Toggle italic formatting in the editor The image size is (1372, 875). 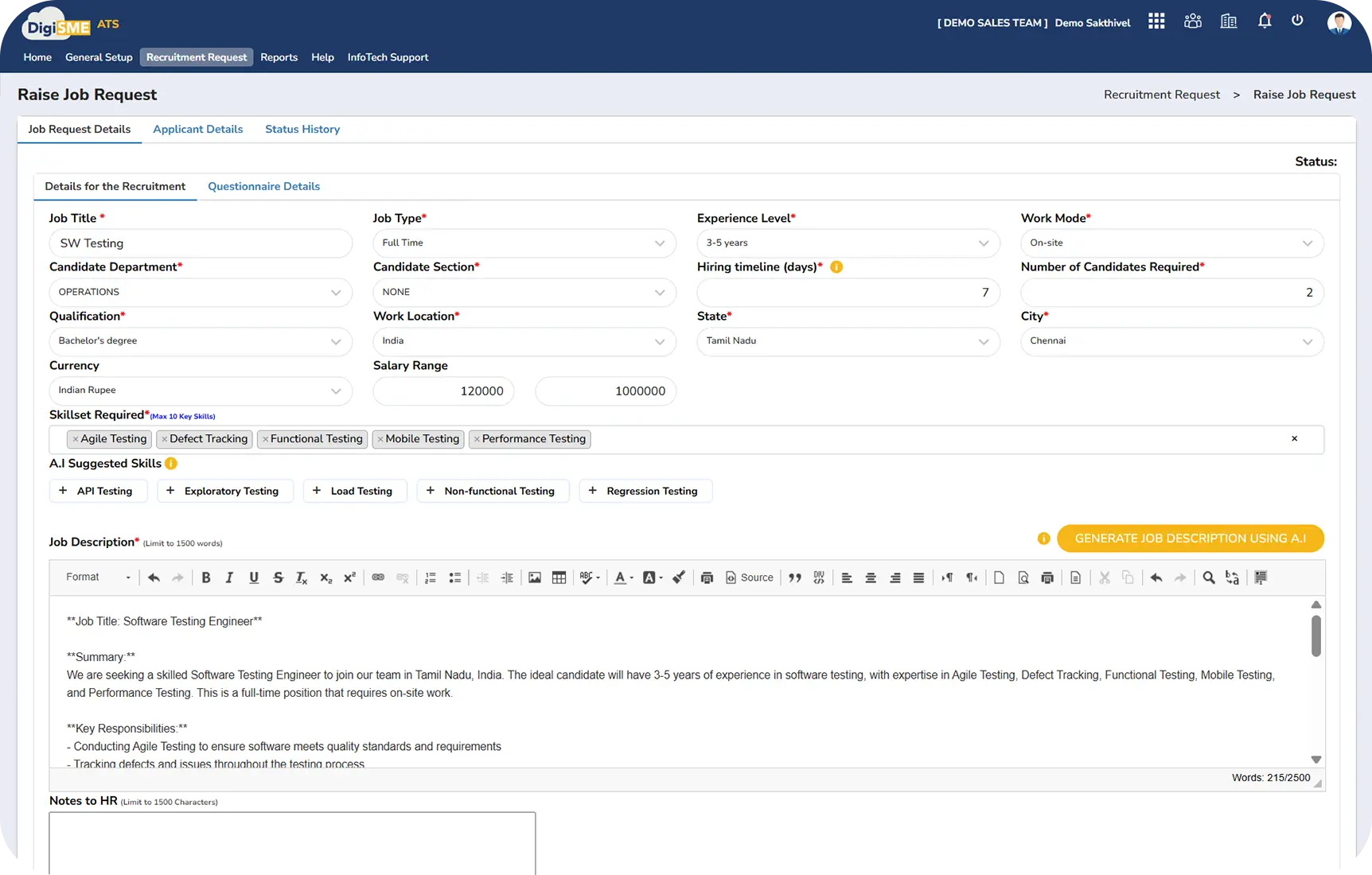tap(229, 577)
